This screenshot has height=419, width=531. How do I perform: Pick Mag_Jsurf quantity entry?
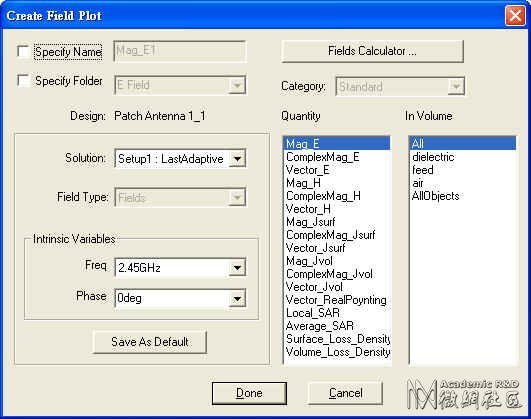coord(311,222)
